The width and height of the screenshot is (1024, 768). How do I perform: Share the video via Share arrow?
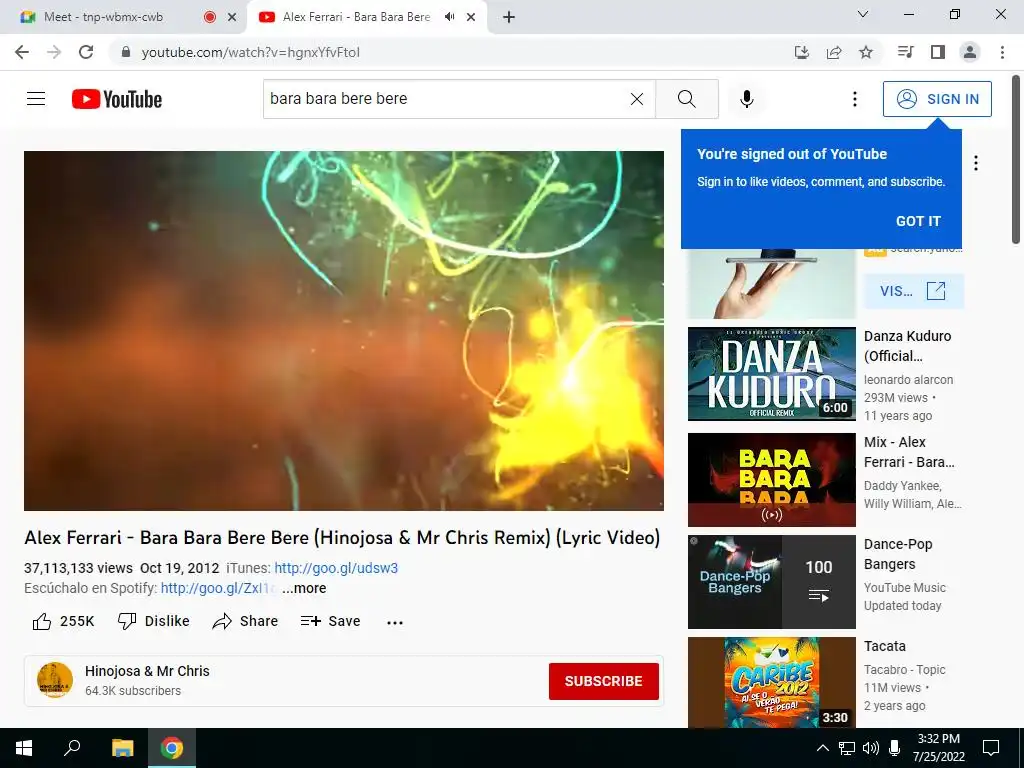pyautogui.click(x=245, y=621)
